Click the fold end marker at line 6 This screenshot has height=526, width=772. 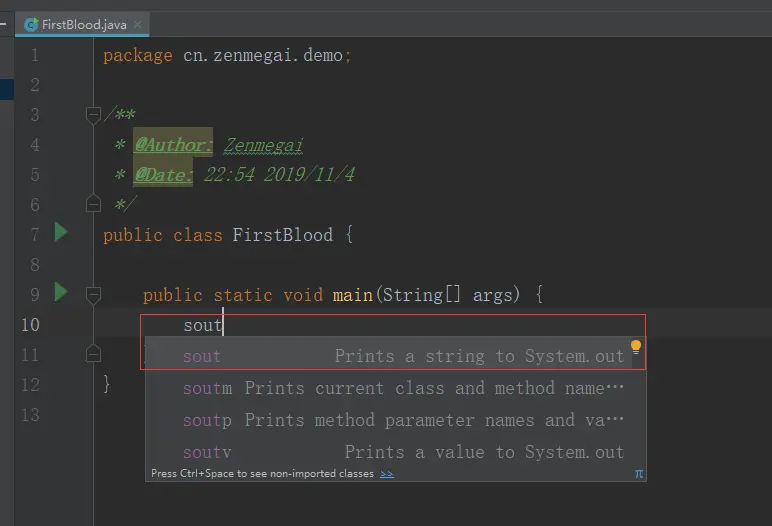point(93,203)
